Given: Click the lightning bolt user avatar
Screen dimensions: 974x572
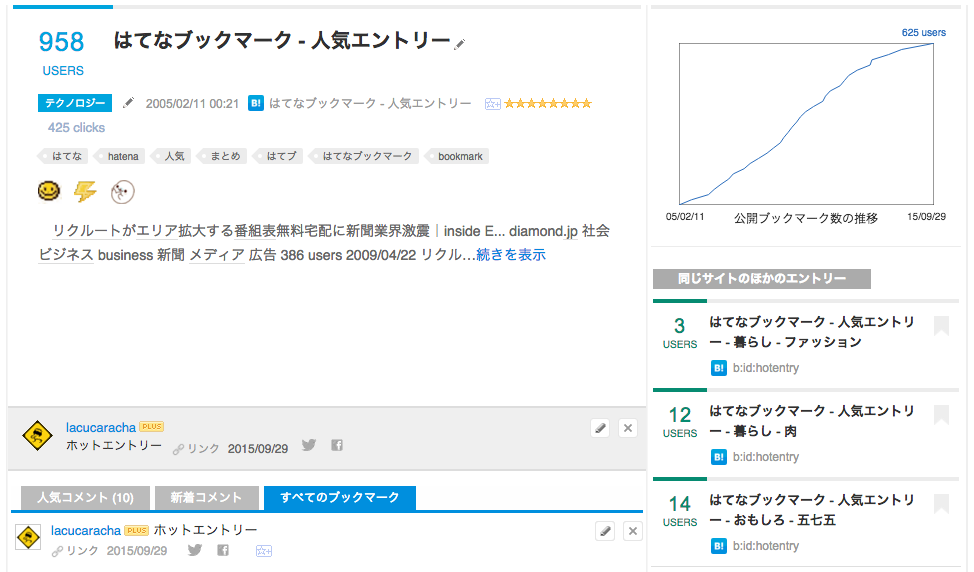Looking at the screenshot, I should [x=85, y=191].
